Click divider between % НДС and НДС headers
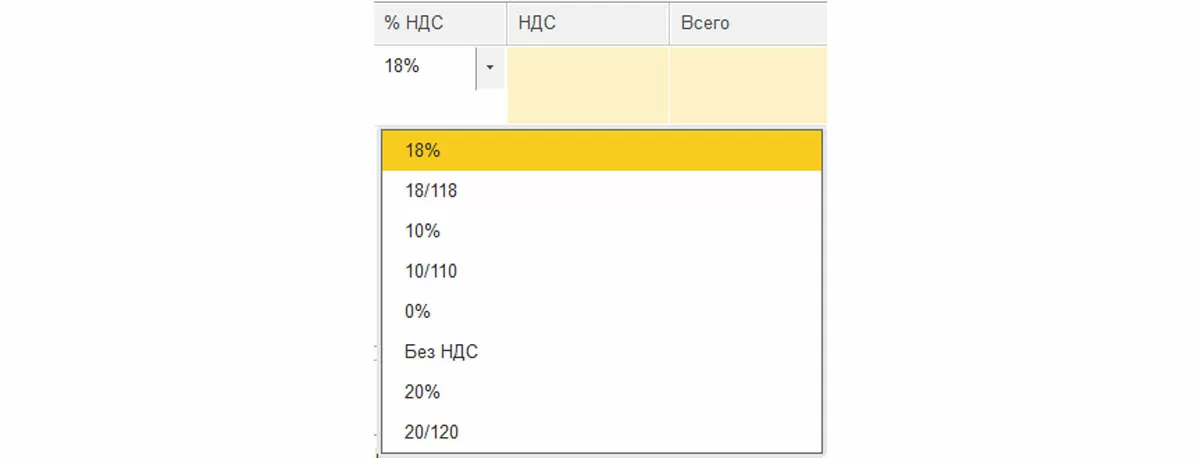The image size is (1200, 458). point(507,23)
